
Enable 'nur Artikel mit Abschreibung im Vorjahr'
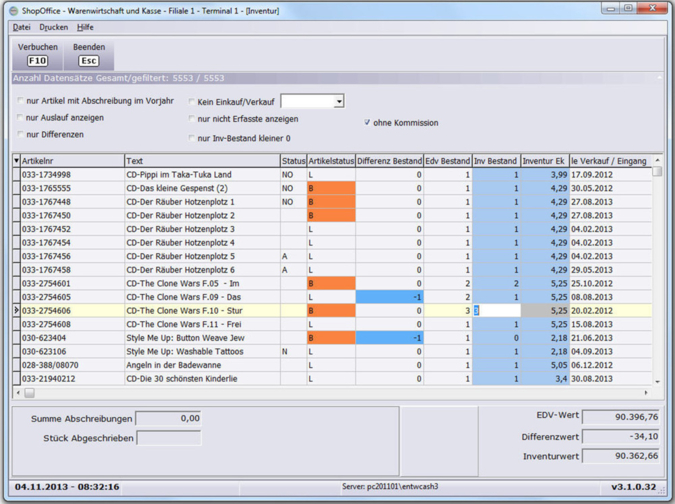pyautogui.click(x=21, y=101)
